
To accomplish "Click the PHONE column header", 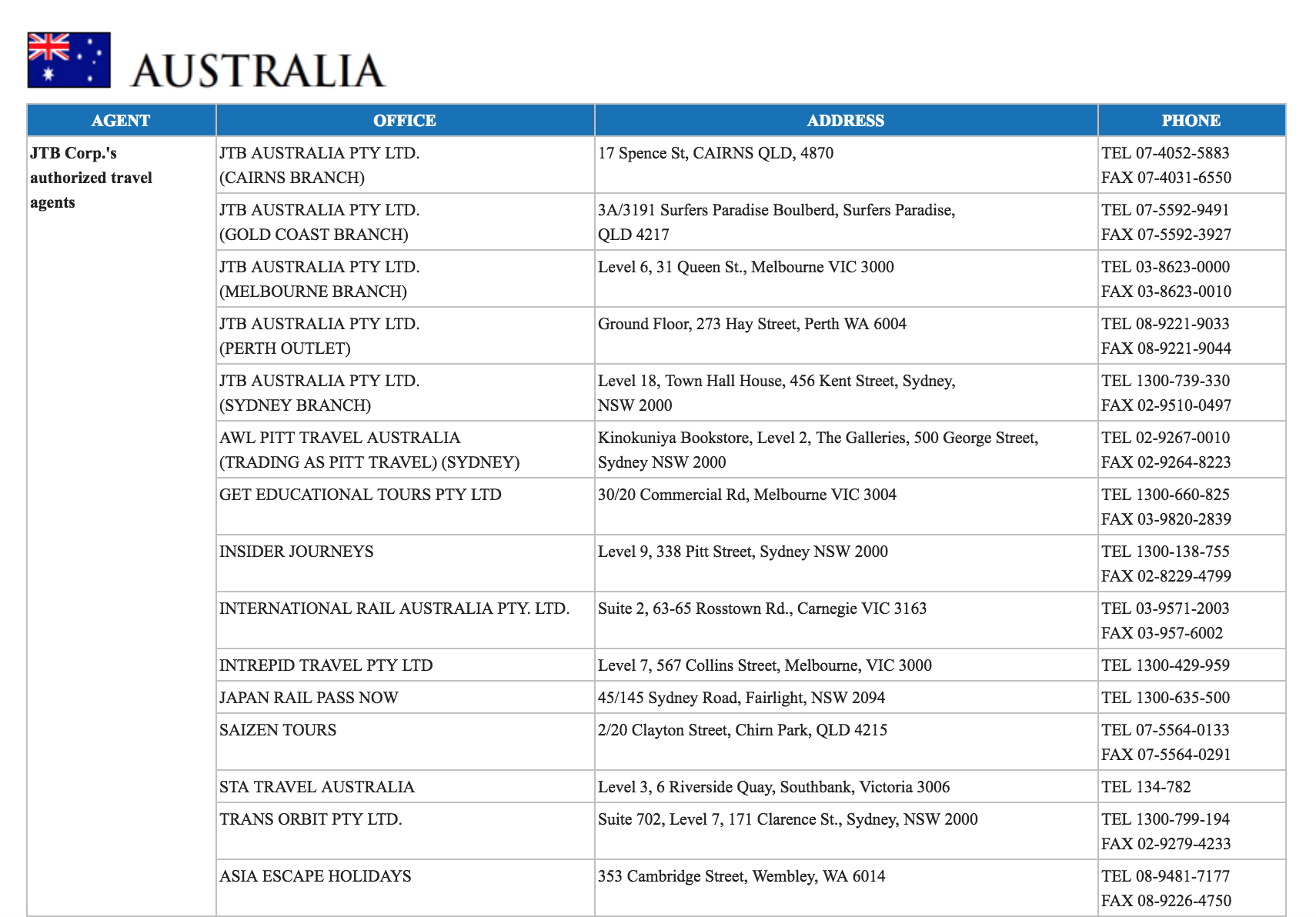I will [x=1191, y=121].
